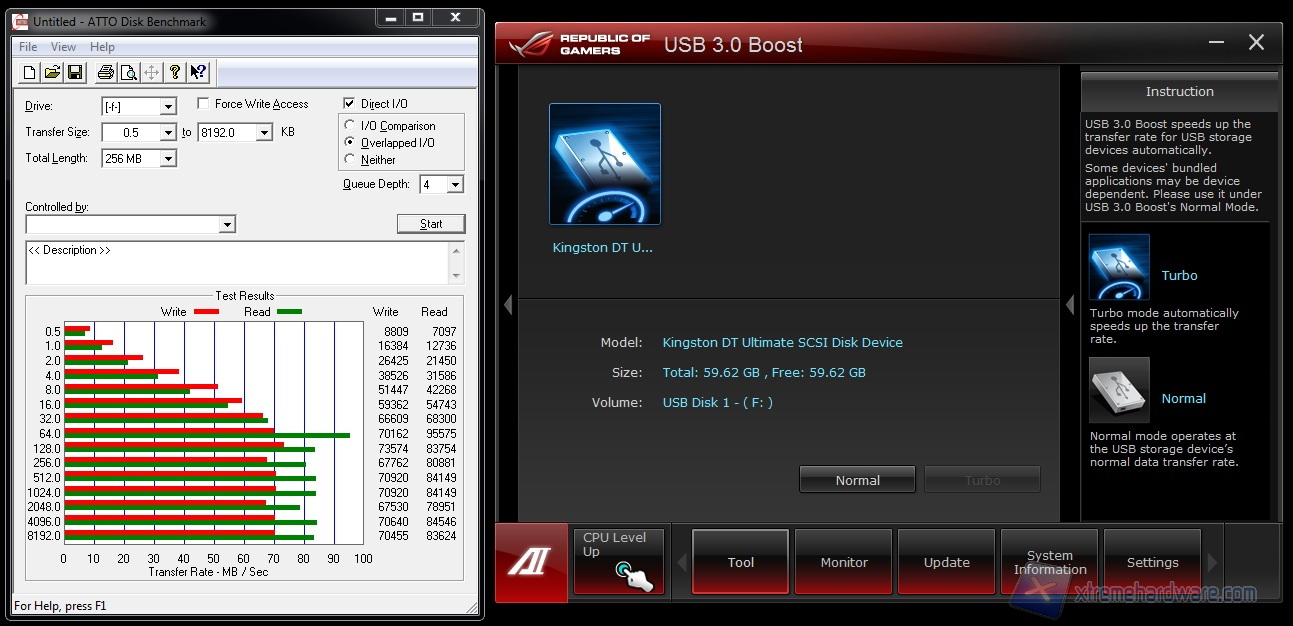Select the I/O Comparison radio button

coord(350,126)
